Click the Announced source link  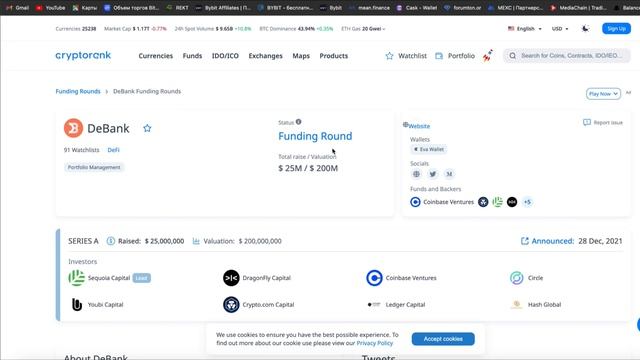547,241
